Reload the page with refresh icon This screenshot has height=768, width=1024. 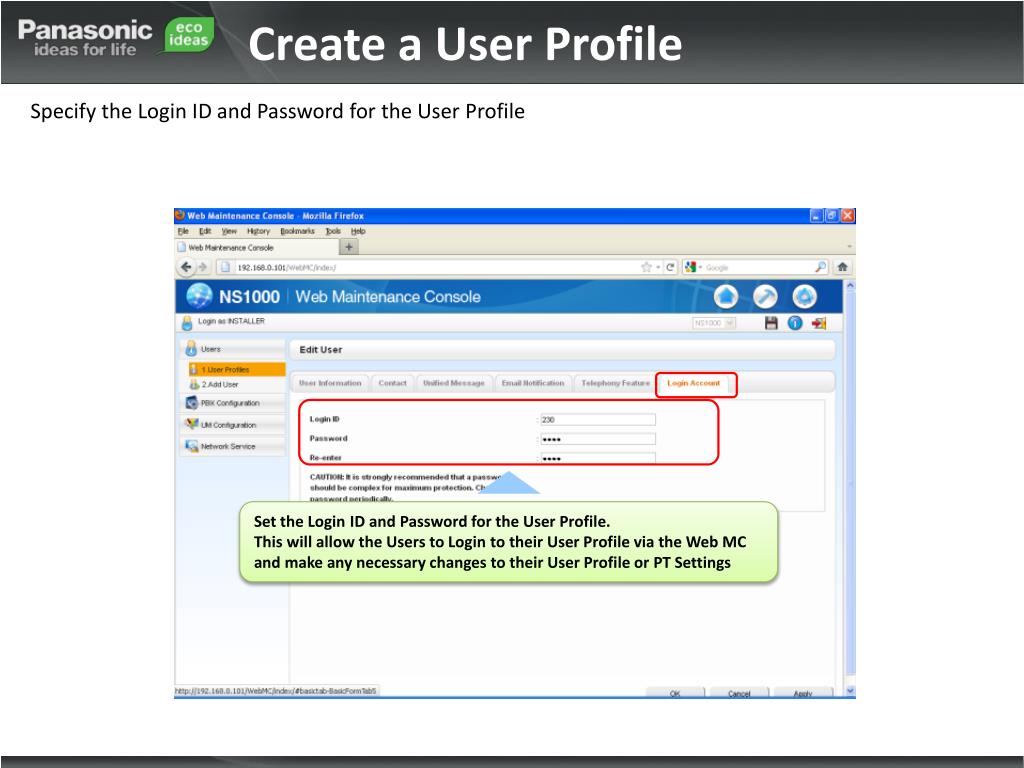[x=670, y=267]
